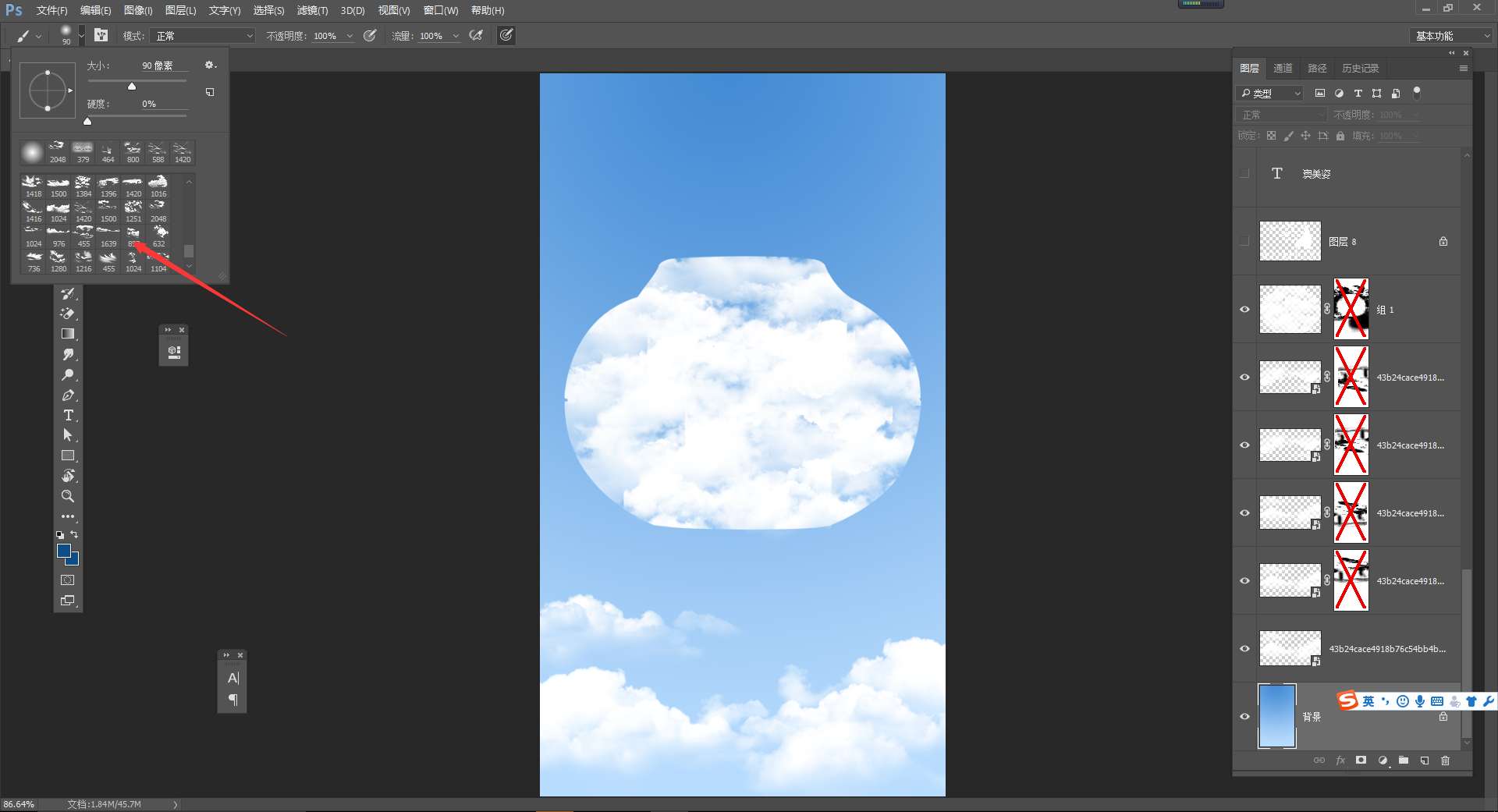Filter layers by adjustment layers

click(x=1339, y=93)
